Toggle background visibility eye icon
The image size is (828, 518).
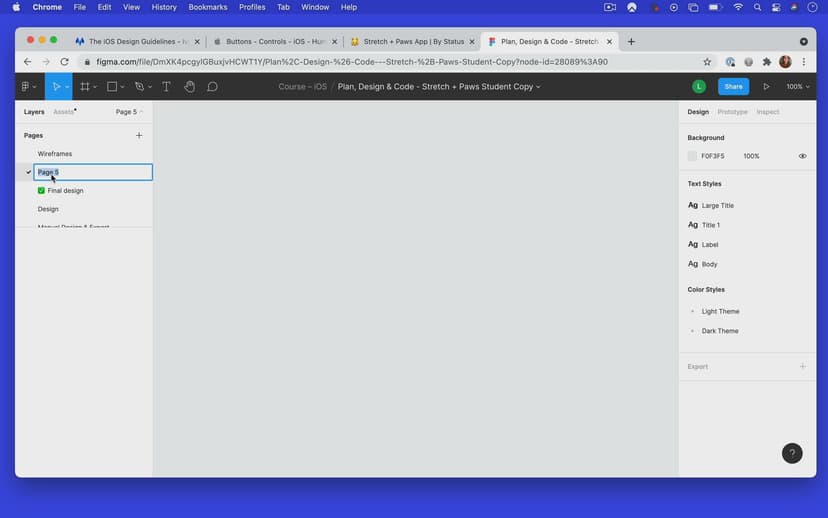802,156
